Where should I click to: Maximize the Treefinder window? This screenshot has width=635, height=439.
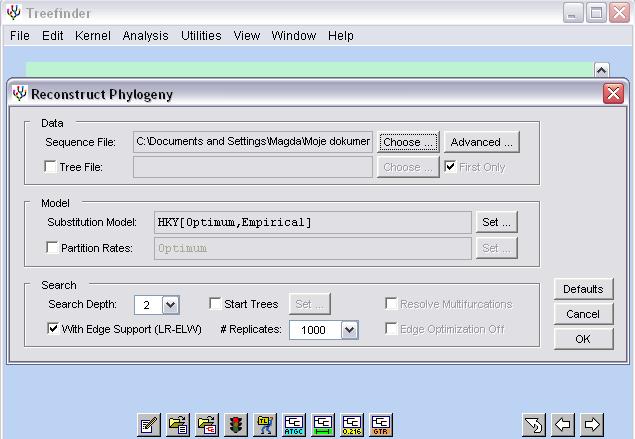tap(596, 13)
